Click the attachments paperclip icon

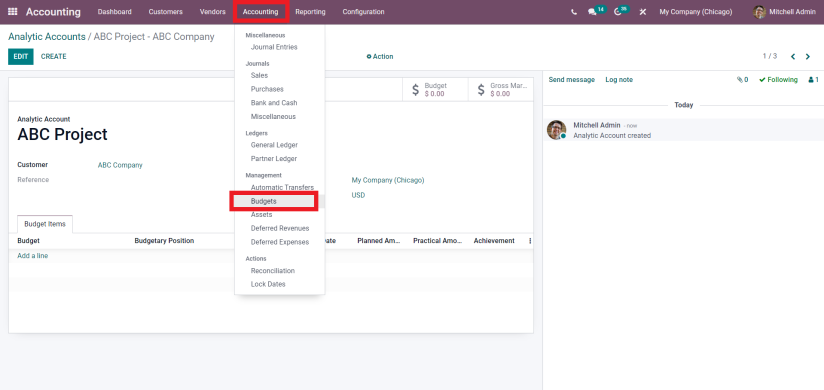[743, 80]
